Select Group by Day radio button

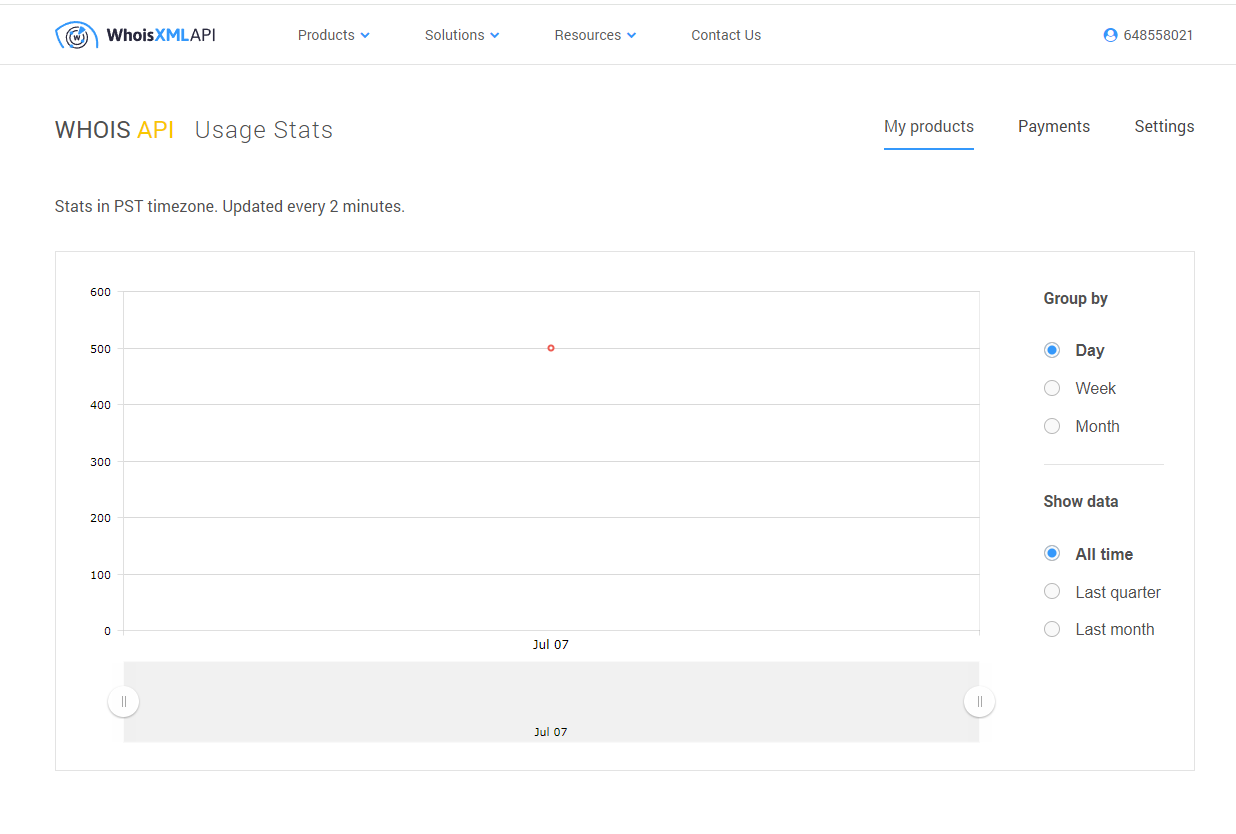coord(1052,350)
